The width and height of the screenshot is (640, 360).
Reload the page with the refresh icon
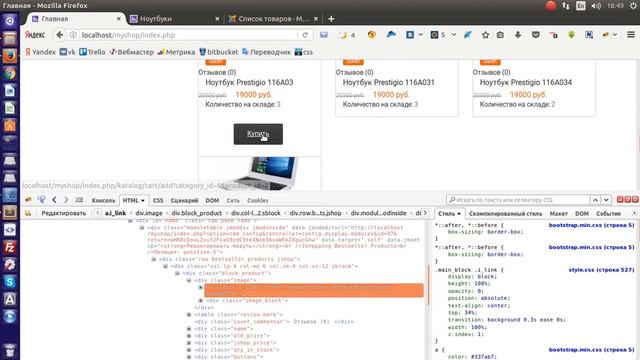[305, 35]
